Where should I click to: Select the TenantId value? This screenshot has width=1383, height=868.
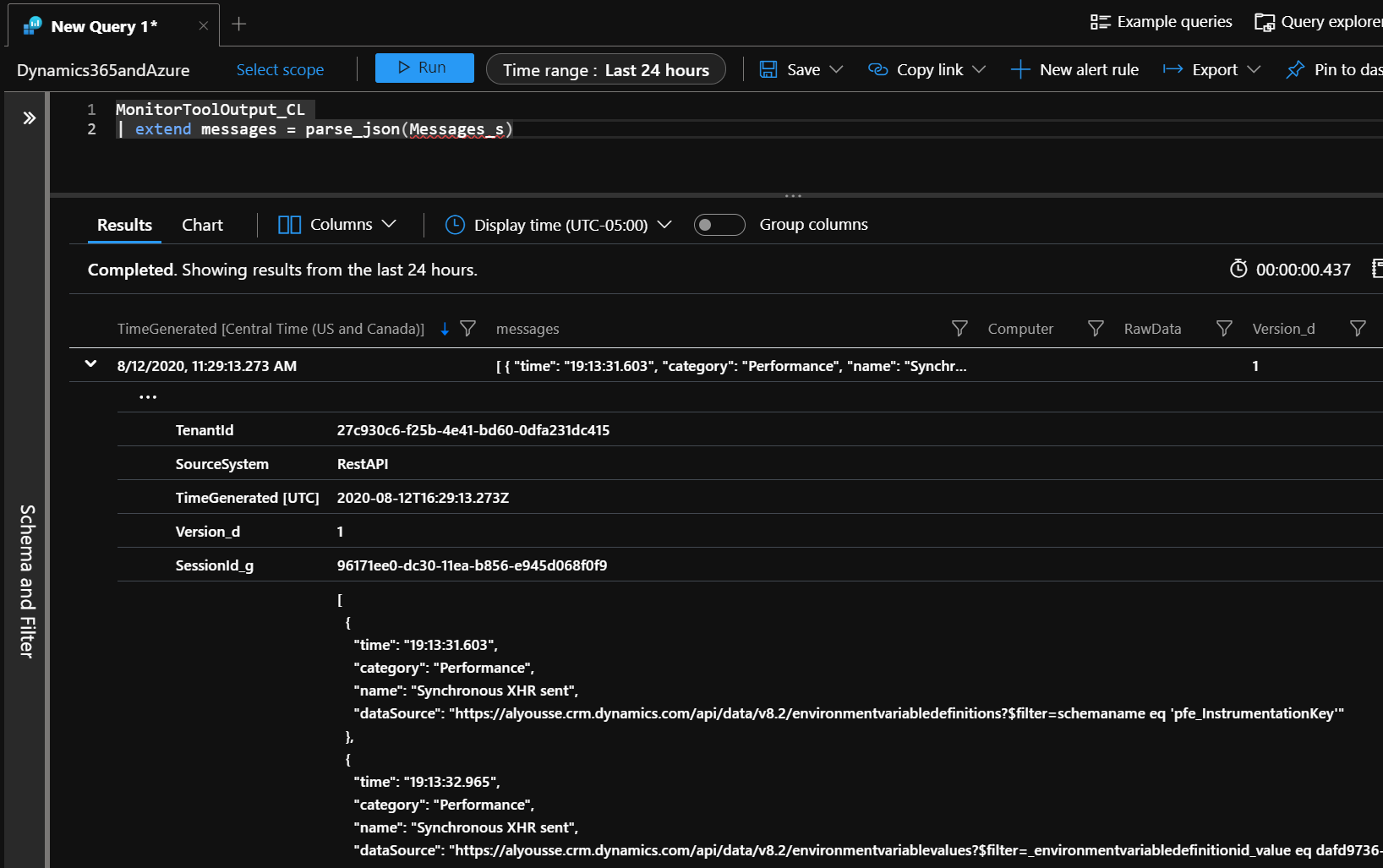click(x=473, y=430)
